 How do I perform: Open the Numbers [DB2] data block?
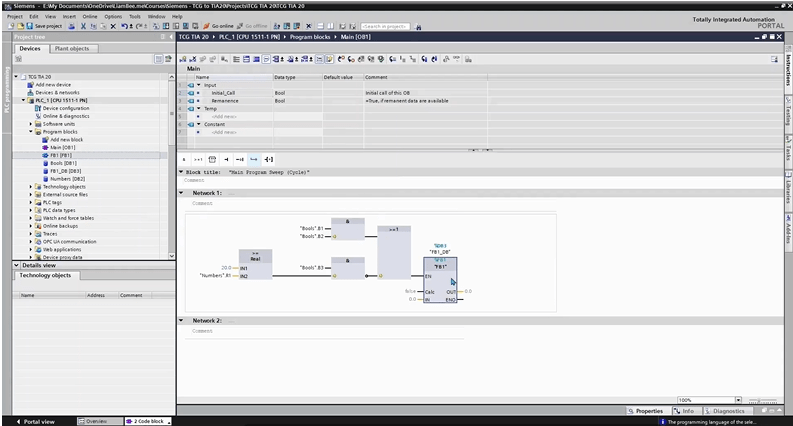tap(67, 178)
